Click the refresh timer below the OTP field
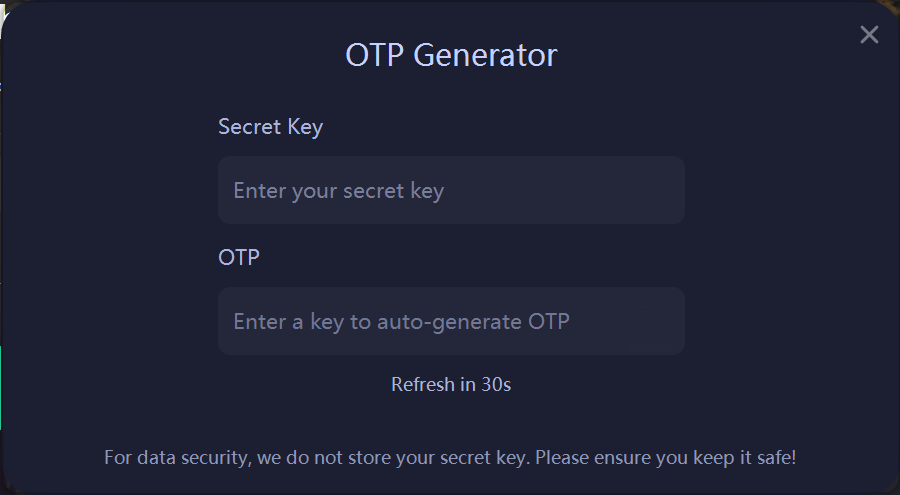This screenshot has width=900, height=495. pyautogui.click(x=451, y=384)
